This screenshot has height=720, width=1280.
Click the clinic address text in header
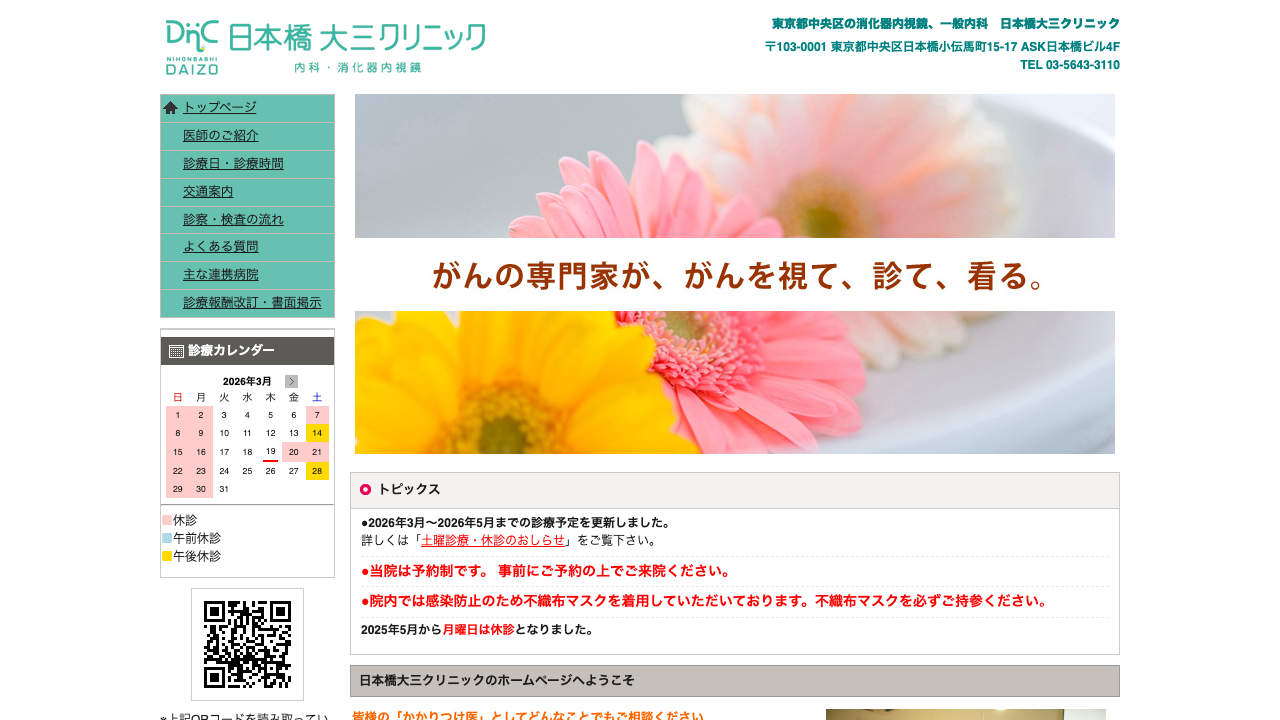(942, 47)
